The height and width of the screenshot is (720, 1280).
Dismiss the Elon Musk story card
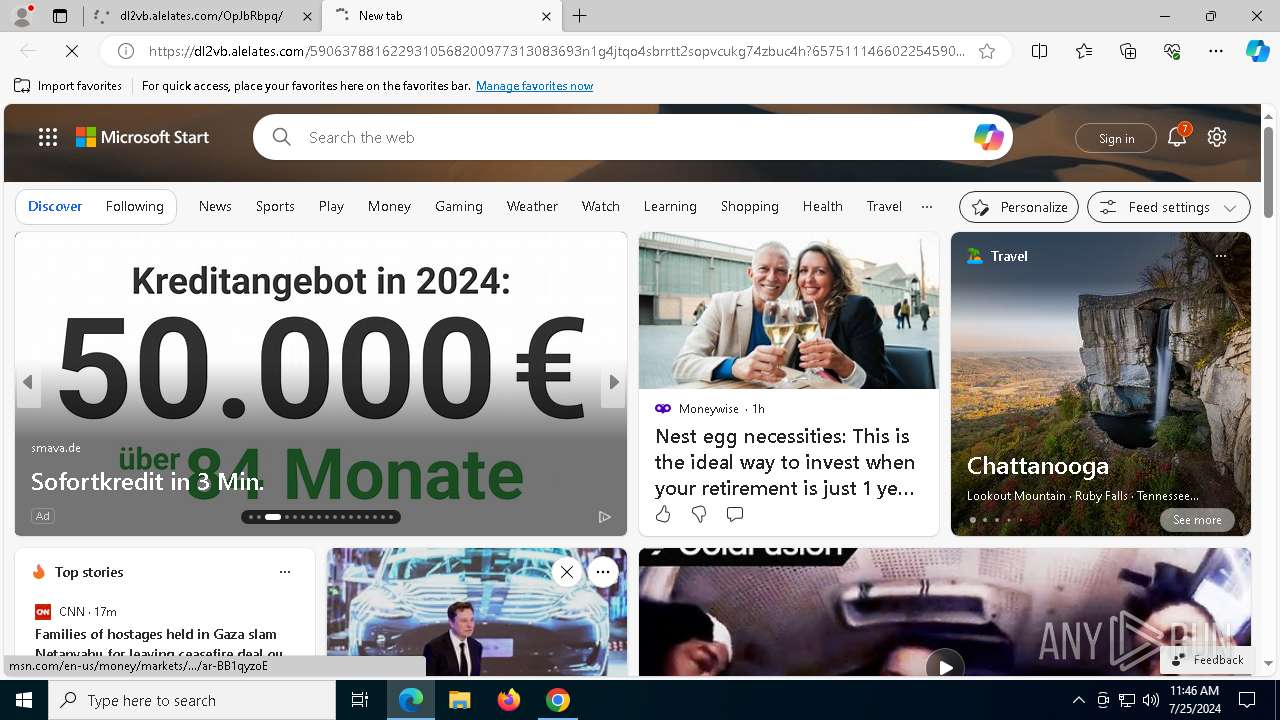pyautogui.click(x=566, y=572)
